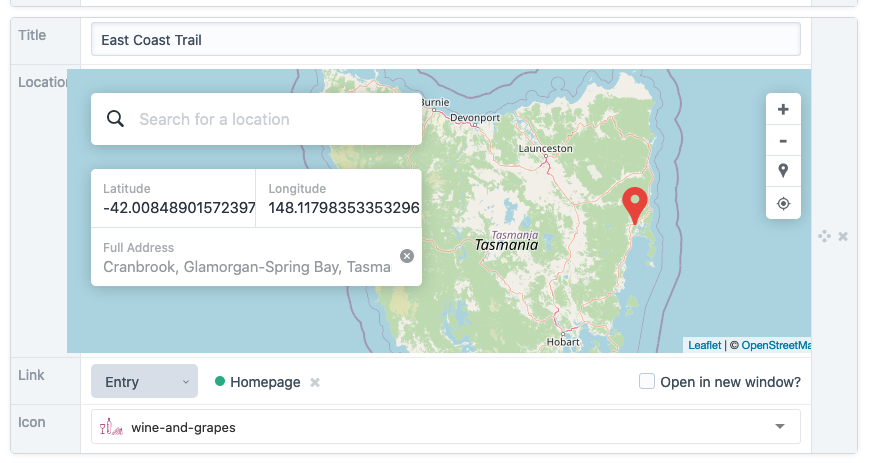Open the Entry link type dropdown
The image size is (875, 463).
(x=145, y=382)
